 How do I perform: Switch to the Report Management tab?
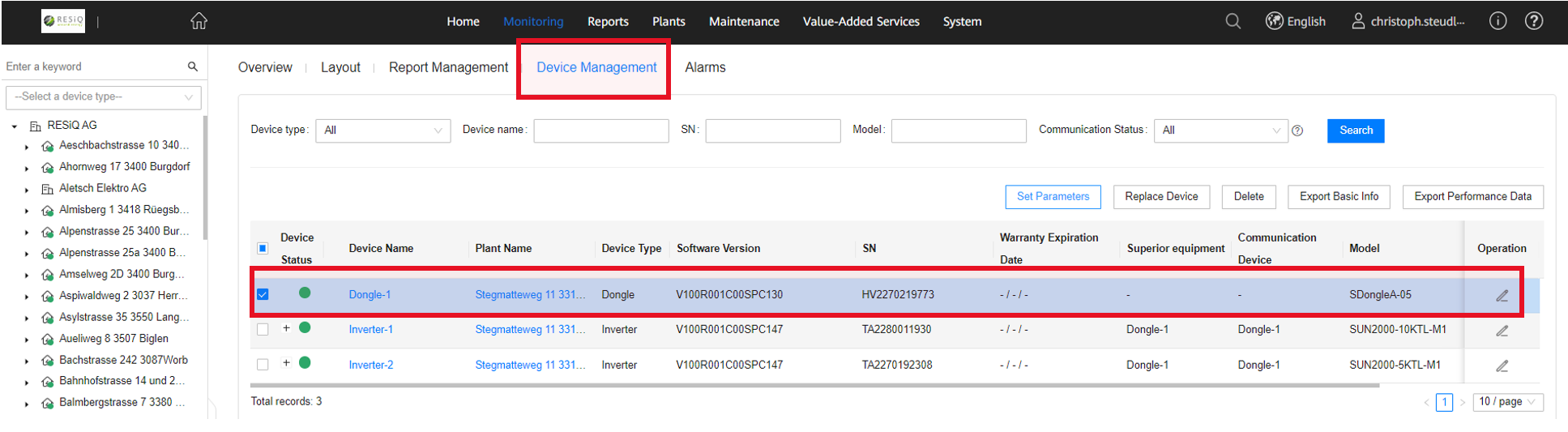coord(448,67)
